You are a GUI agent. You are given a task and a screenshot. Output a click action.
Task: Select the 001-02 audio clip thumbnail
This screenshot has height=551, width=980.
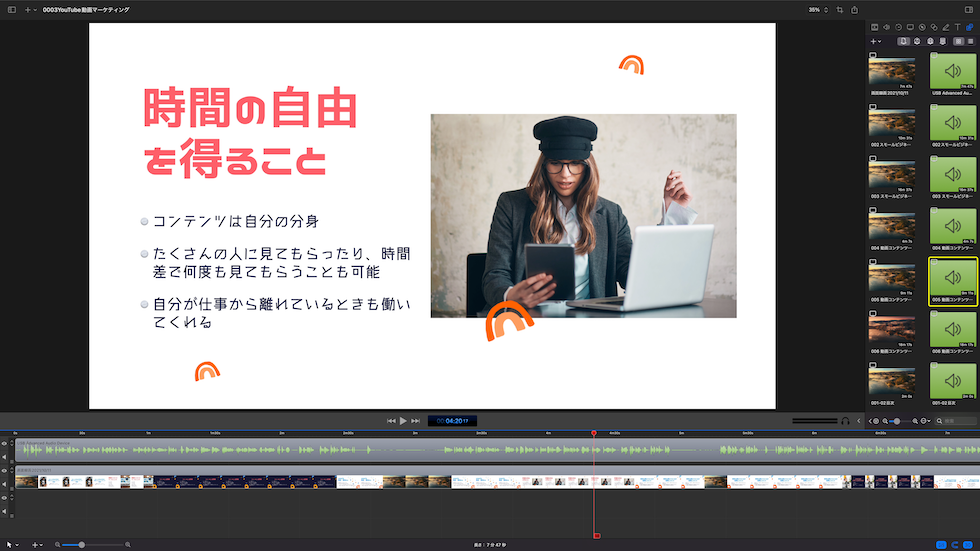[x=952, y=382]
